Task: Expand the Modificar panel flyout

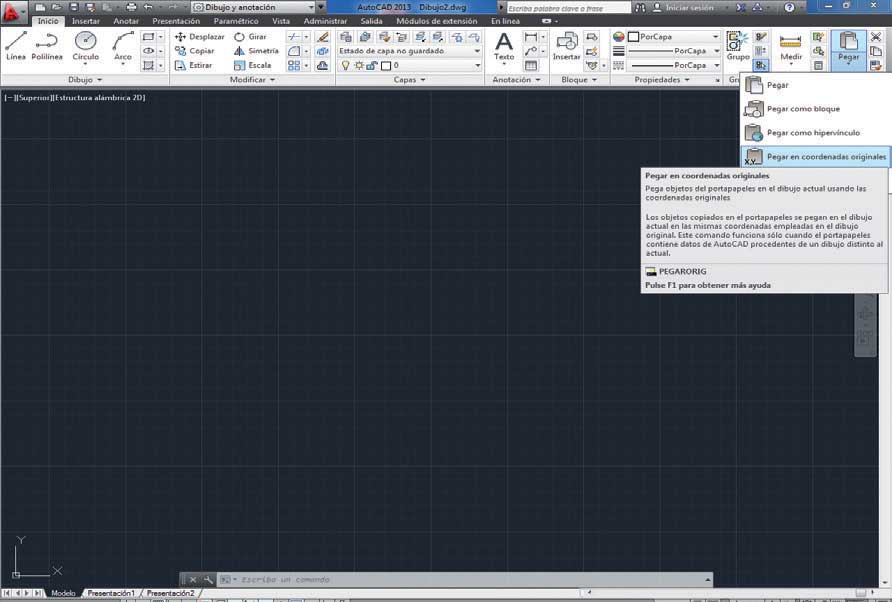Action: pyautogui.click(x=252, y=80)
